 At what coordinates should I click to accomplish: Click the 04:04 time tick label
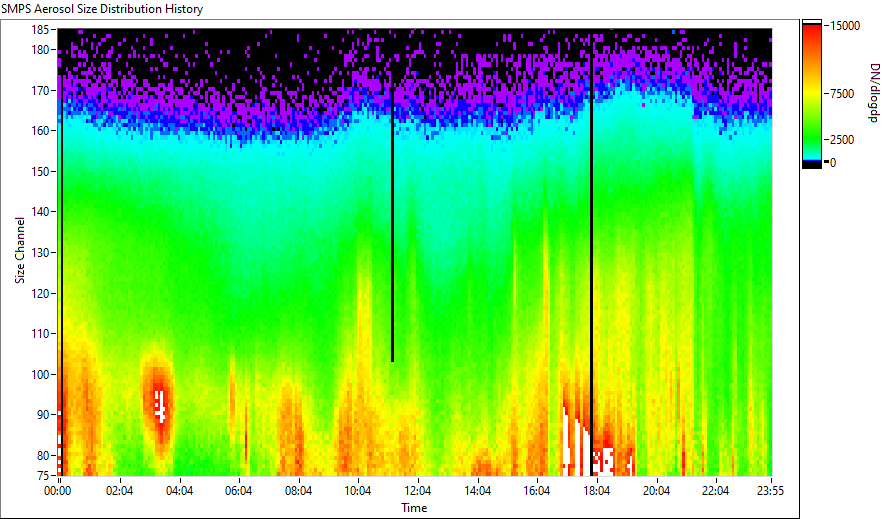[179, 491]
